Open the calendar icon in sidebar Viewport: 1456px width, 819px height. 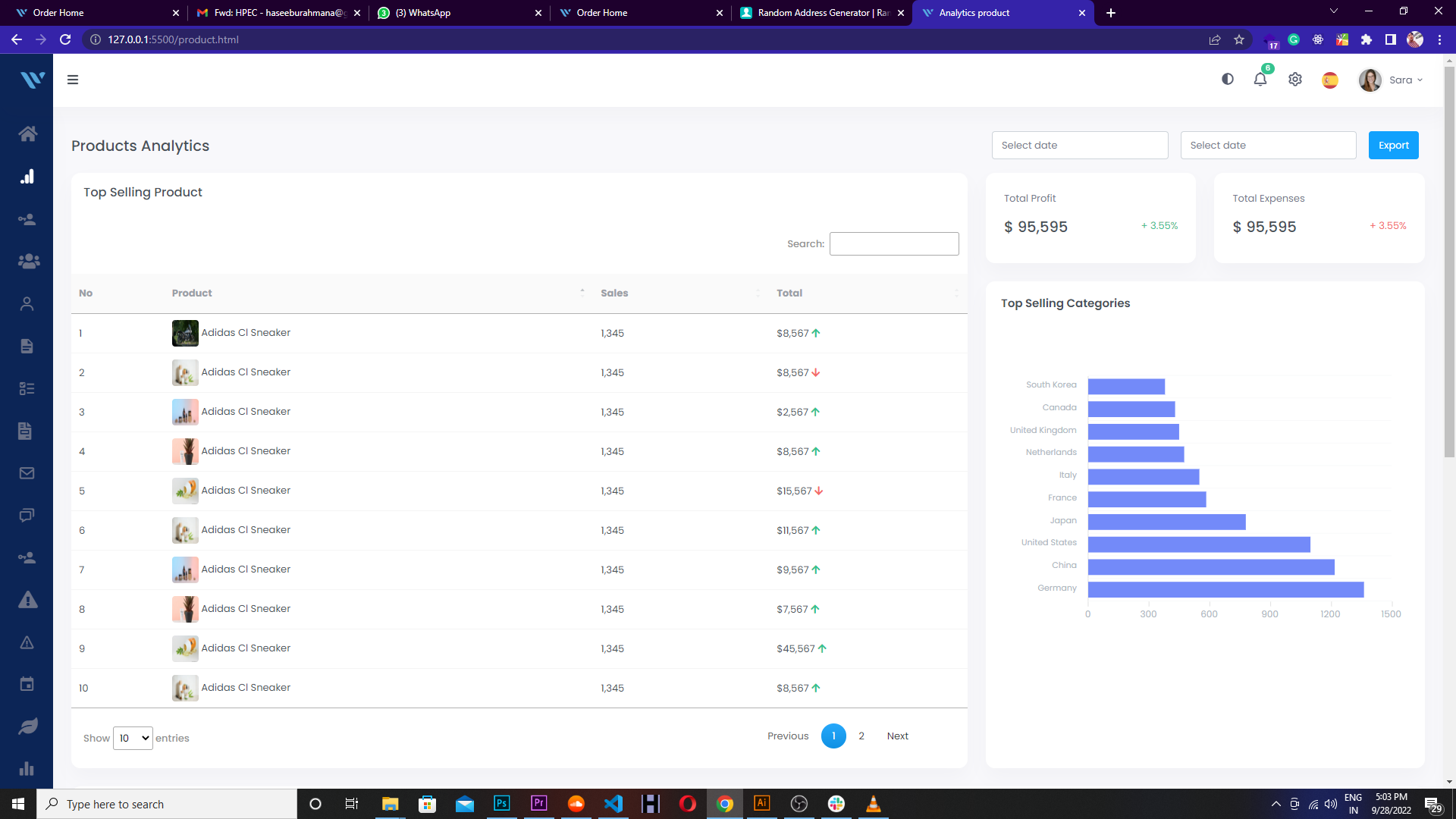click(27, 684)
